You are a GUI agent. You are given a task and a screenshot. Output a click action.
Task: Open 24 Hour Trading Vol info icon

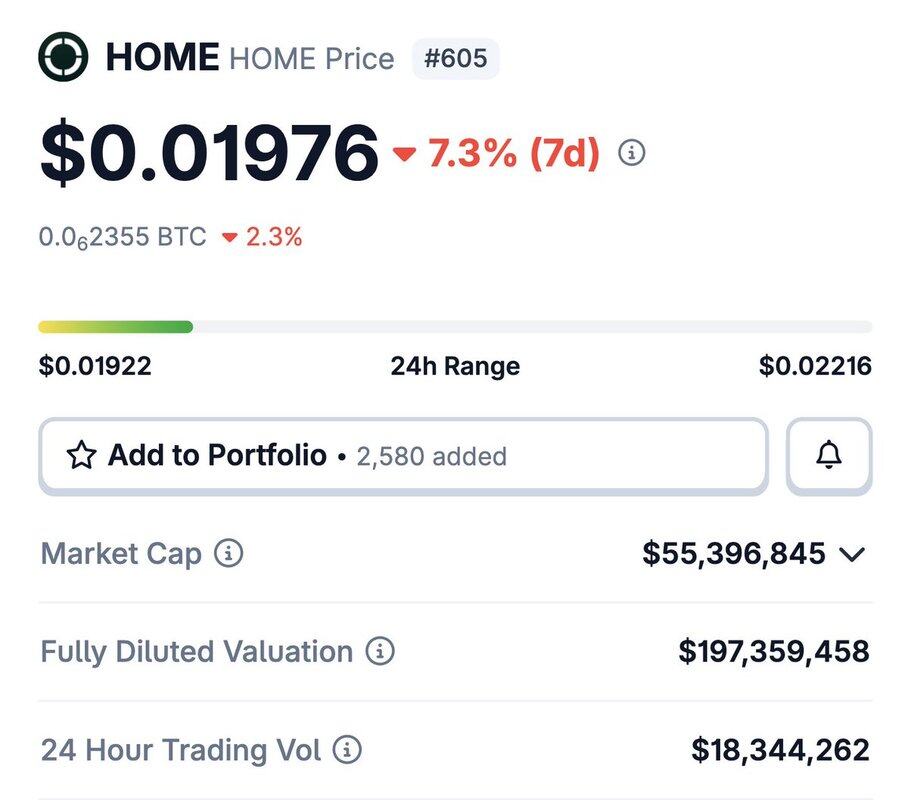347,750
